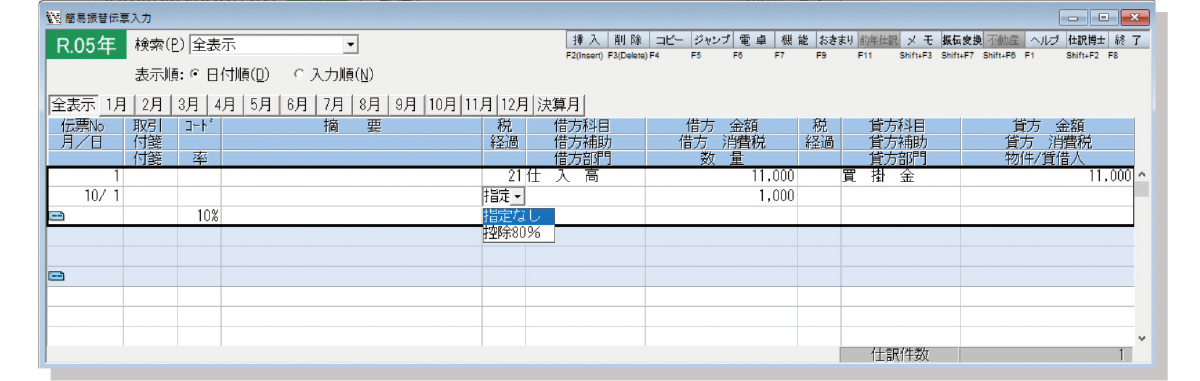Click the 終了 button to exit
Viewport: 1200px width, 381px height.
(1126, 40)
